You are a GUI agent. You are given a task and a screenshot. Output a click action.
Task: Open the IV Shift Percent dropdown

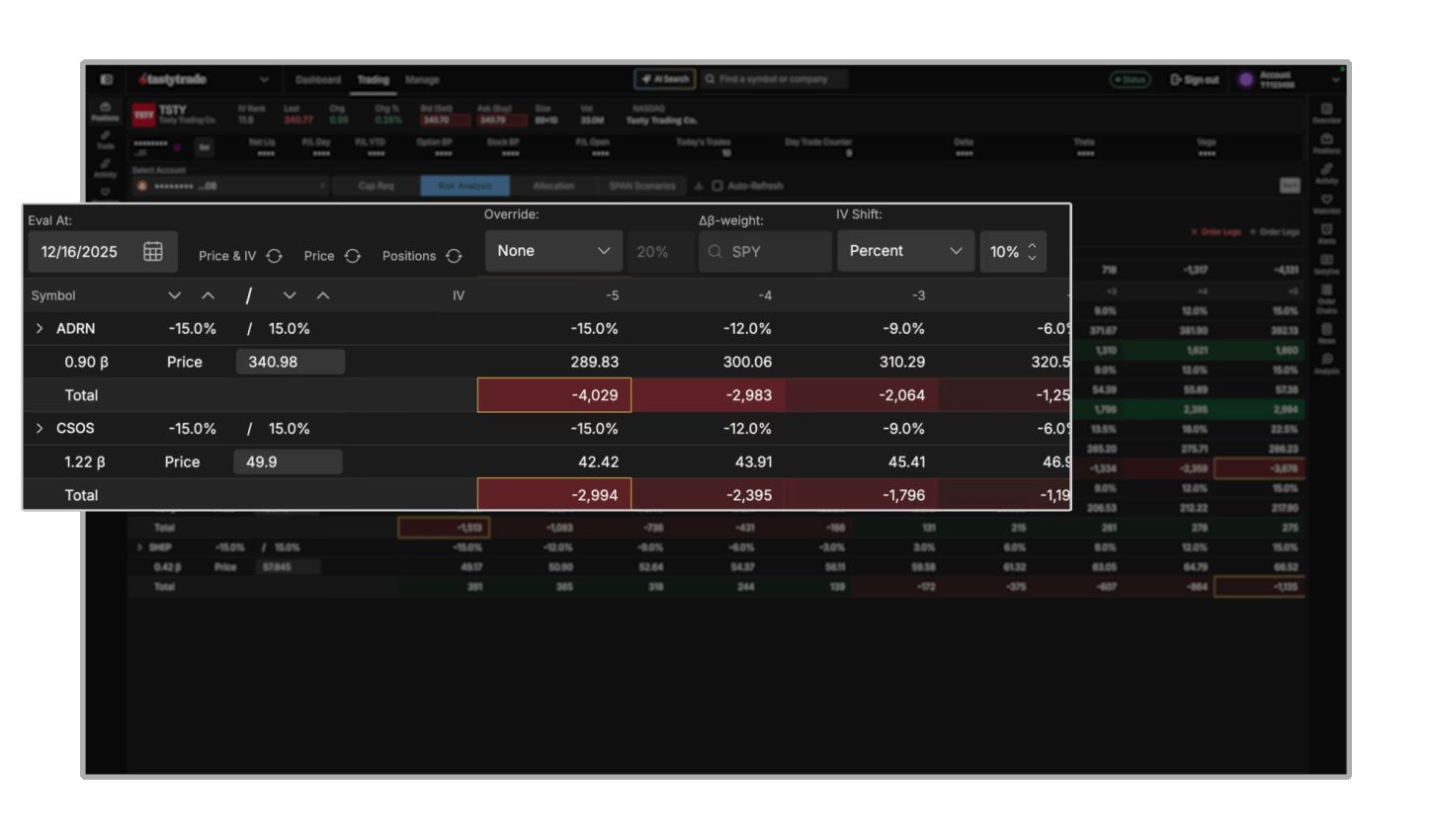pyautogui.click(x=904, y=251)
